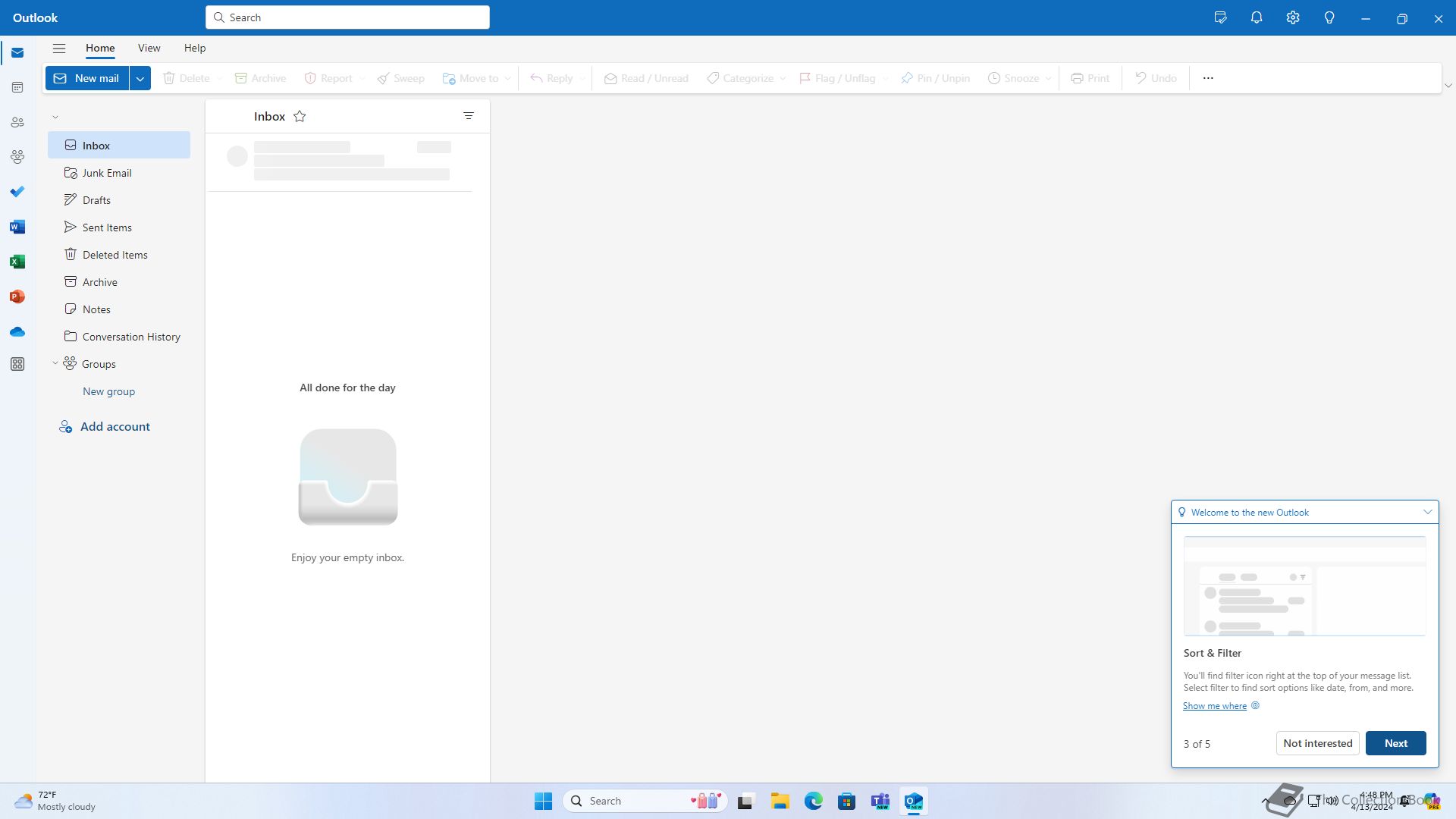This screenshot has width=1456, height=819.
Task: Launch the Excel app from the sidebar
Action: [x=17, y=262]
